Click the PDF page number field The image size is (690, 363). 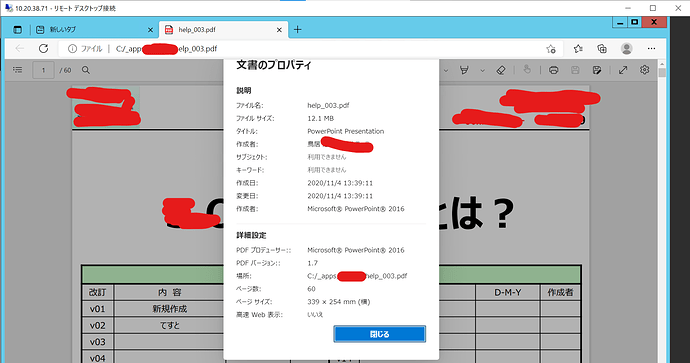[43, 70]
